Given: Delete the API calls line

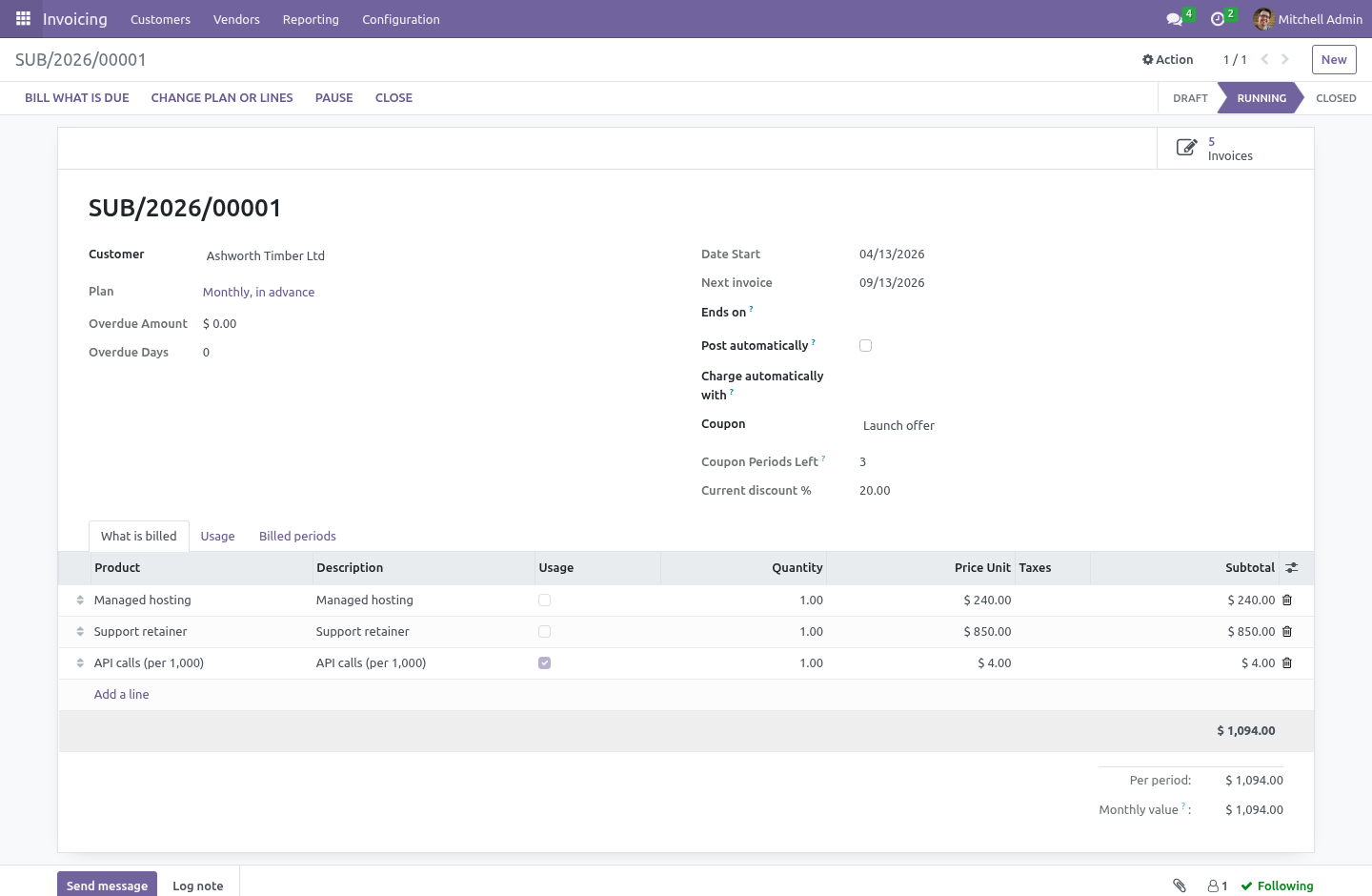Looking at the screenshot, I should (x=1287, y=663).
